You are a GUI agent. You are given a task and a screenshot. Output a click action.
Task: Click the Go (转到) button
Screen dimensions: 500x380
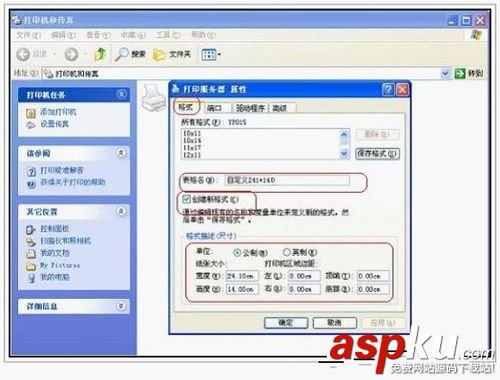tap(469, 73)
